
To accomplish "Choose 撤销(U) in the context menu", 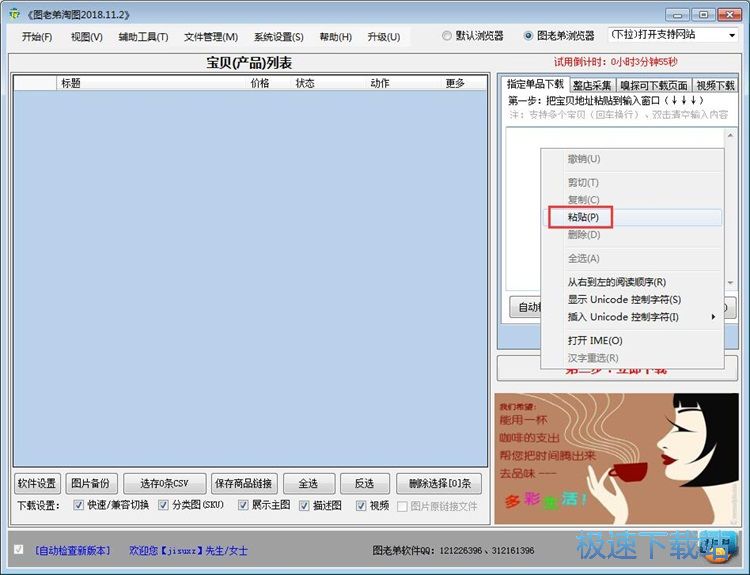I will [632, 159].
